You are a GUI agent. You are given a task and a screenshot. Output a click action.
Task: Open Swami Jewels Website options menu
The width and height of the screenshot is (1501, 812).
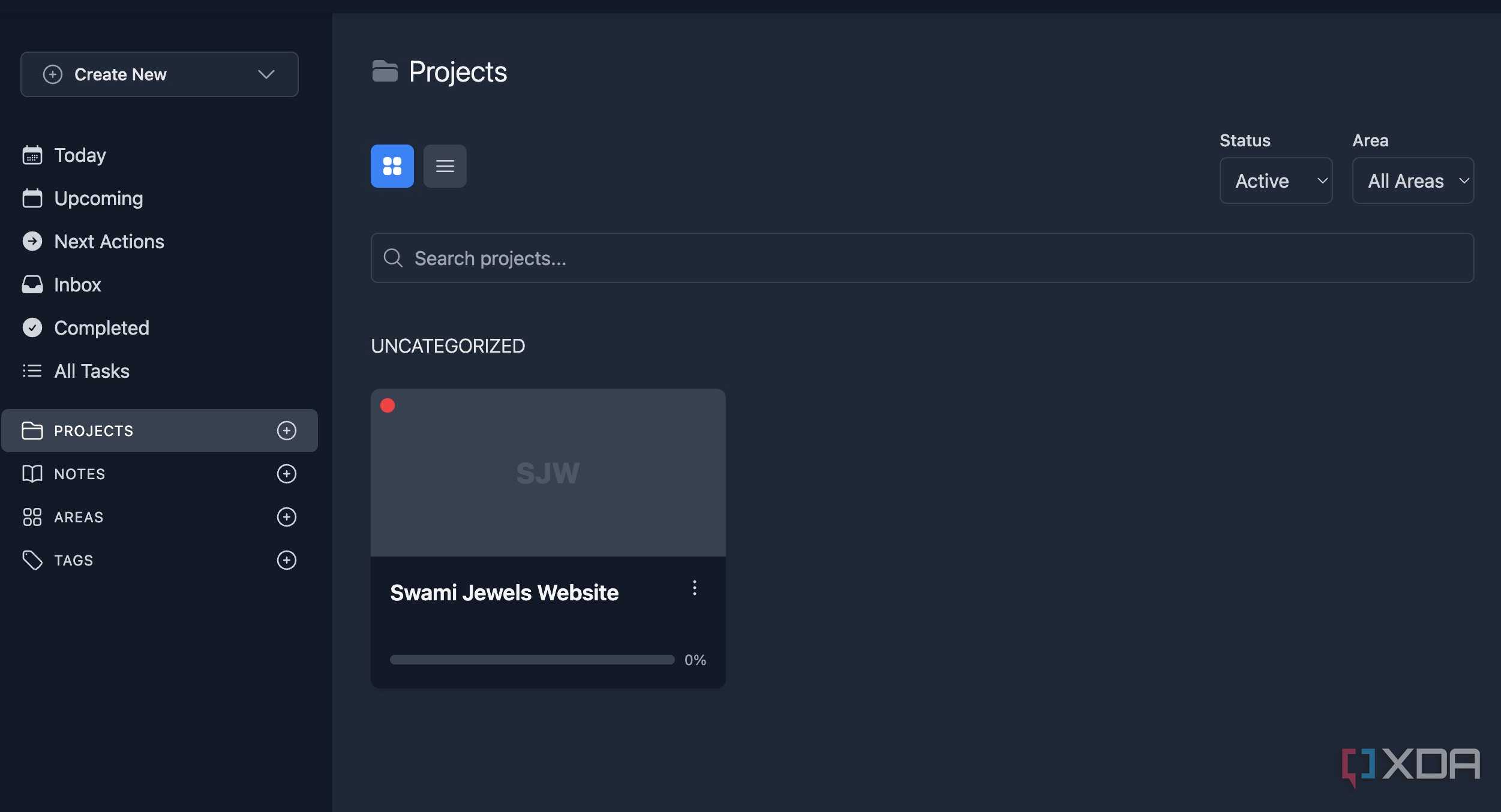coord(695,588)
